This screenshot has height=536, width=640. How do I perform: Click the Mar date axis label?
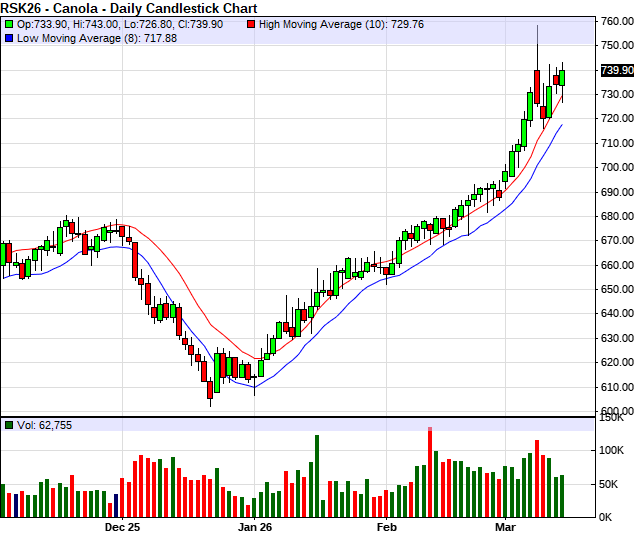pyautogui.click(x=505, y=526)
